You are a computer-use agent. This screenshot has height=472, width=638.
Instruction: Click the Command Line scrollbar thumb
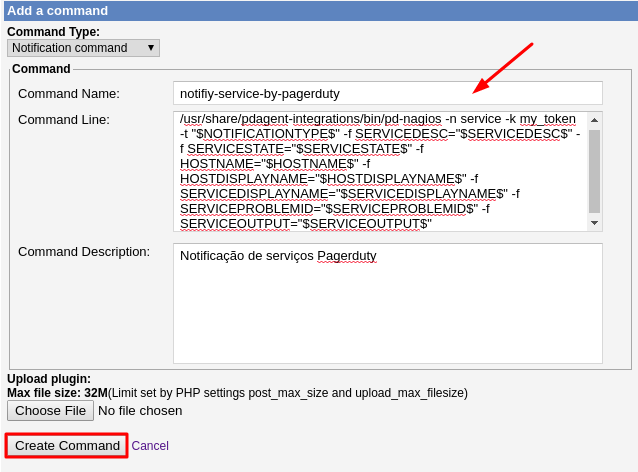pyautogui.click(x=594, y=170)
